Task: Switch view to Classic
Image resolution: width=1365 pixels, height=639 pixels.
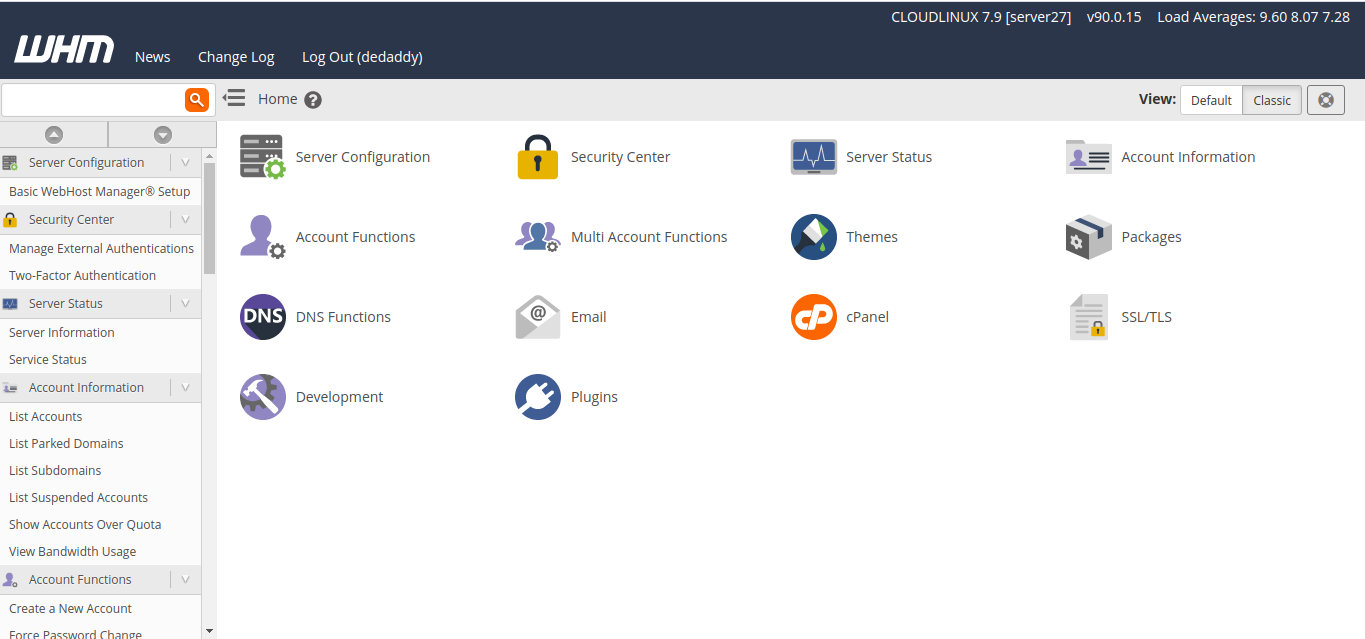Action: click(x=1272, y=100)
